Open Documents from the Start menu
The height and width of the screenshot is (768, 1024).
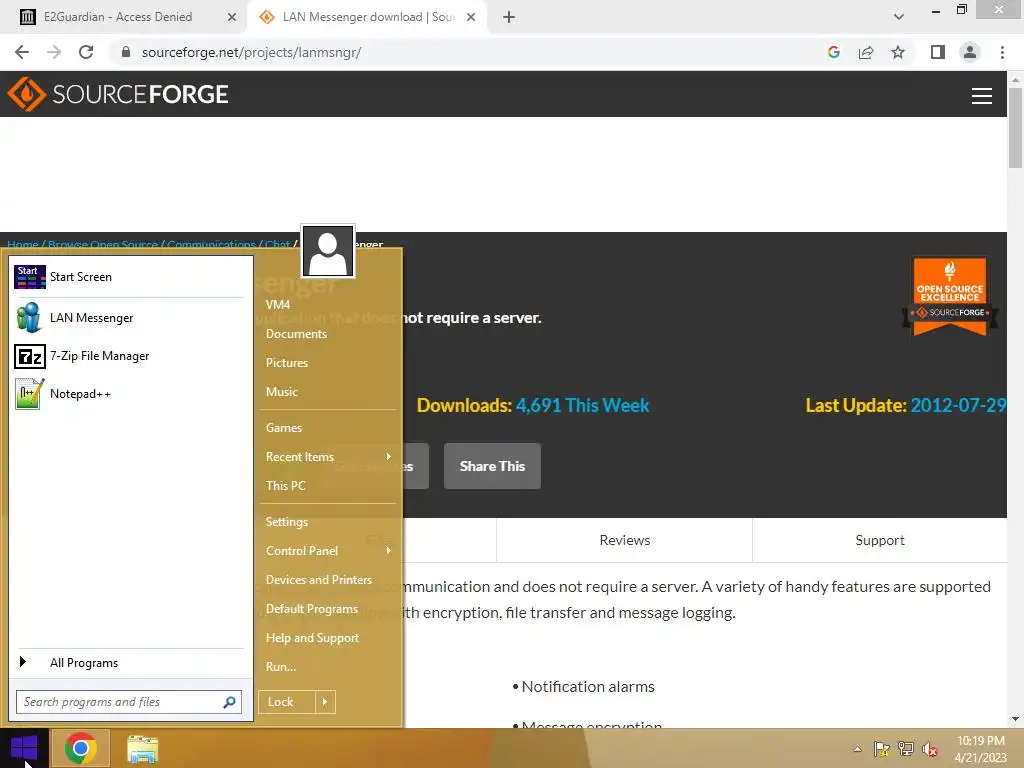click(x=296, y=334)
